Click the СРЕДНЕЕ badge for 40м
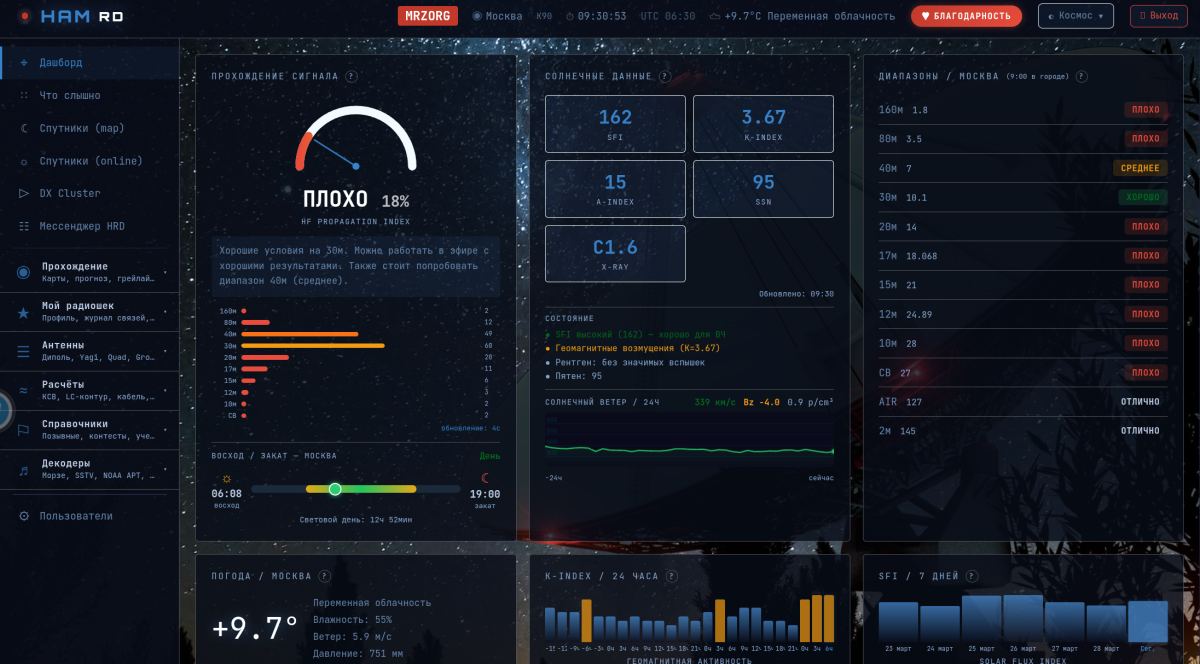1200x664 pixels. pyautogui.click(x=1140, y=168)
